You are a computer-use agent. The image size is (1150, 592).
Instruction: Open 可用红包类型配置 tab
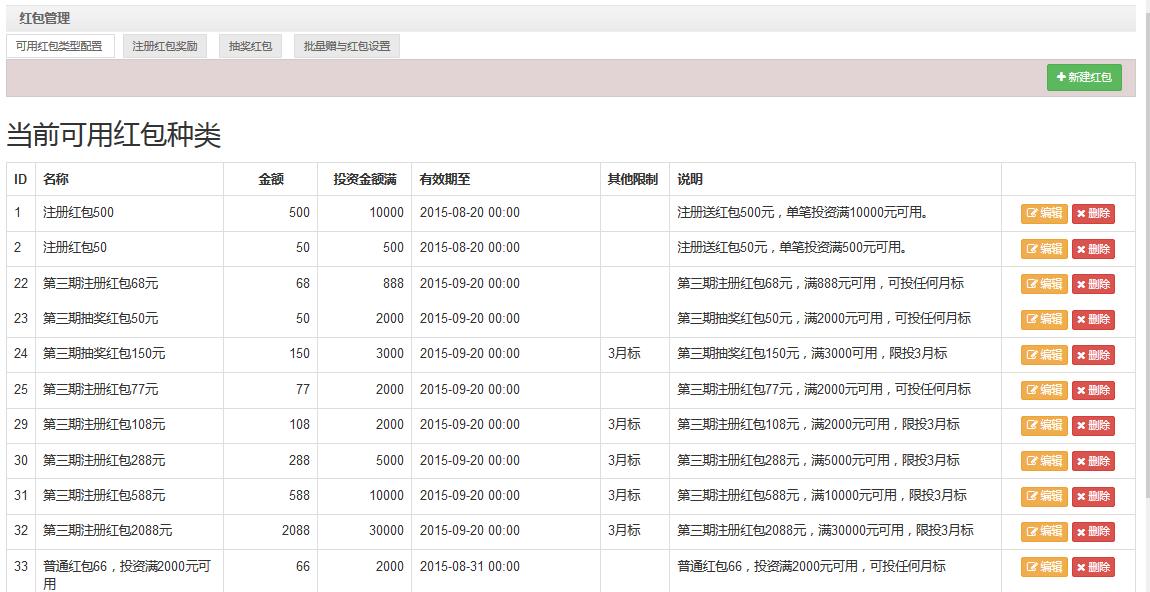60,46
